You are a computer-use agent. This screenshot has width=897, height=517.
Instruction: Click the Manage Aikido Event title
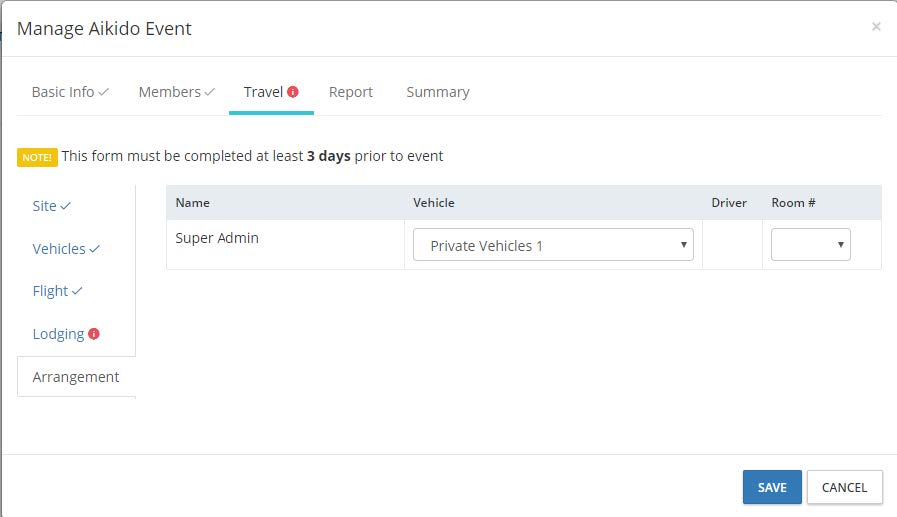tap(104, 29)
